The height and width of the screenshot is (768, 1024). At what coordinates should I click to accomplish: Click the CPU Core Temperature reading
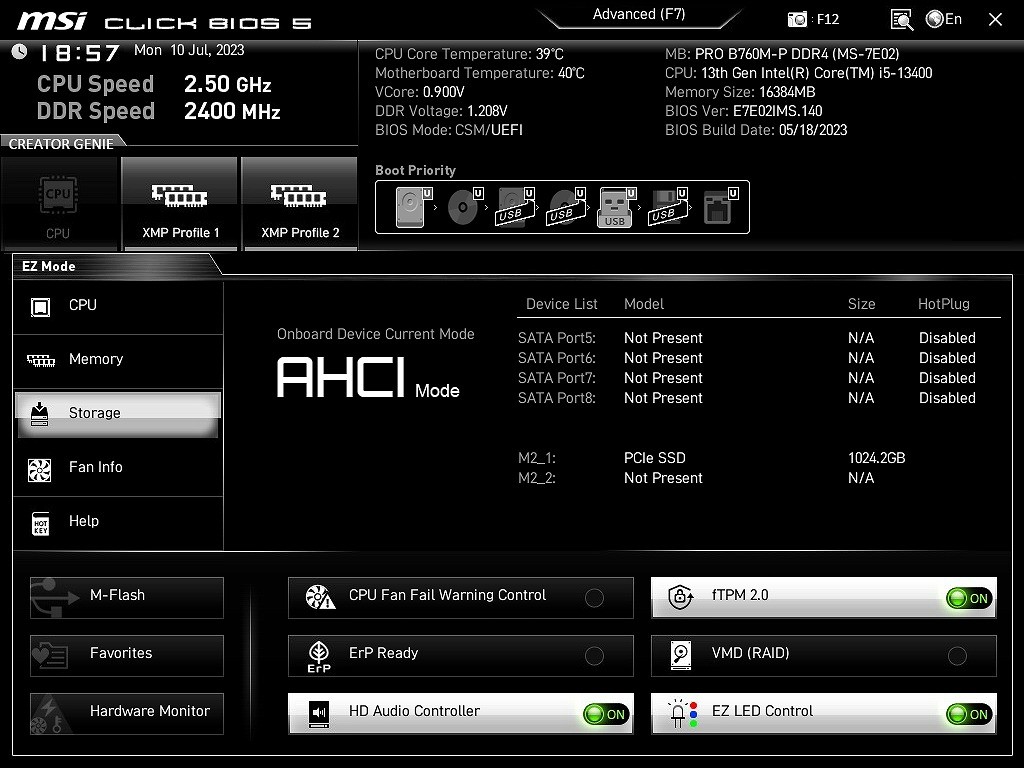469,54
